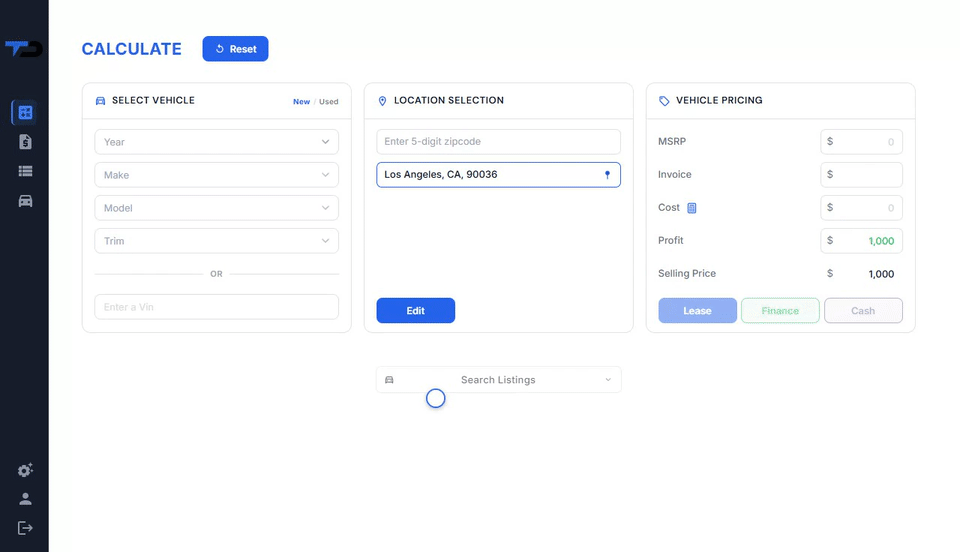Click the Profit amount field
The height and width of the screenshot is (552, 960).
pyautogui.click(x=861, y=241)
